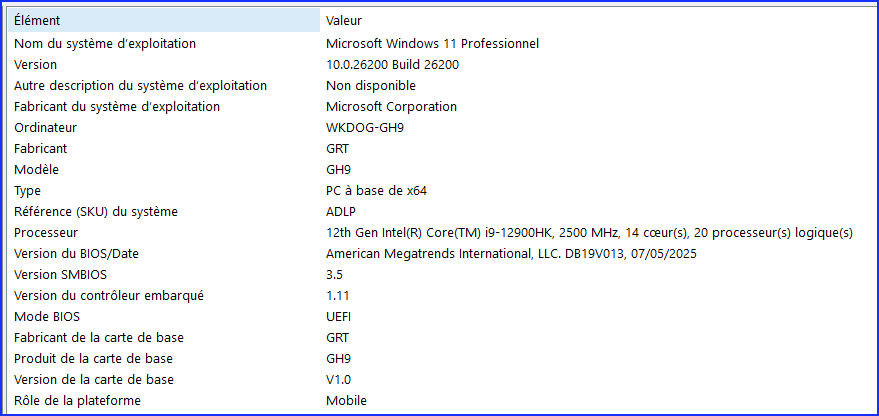
Task: Click value 10.0.26200 Build 26200
Action: [392, 64]
